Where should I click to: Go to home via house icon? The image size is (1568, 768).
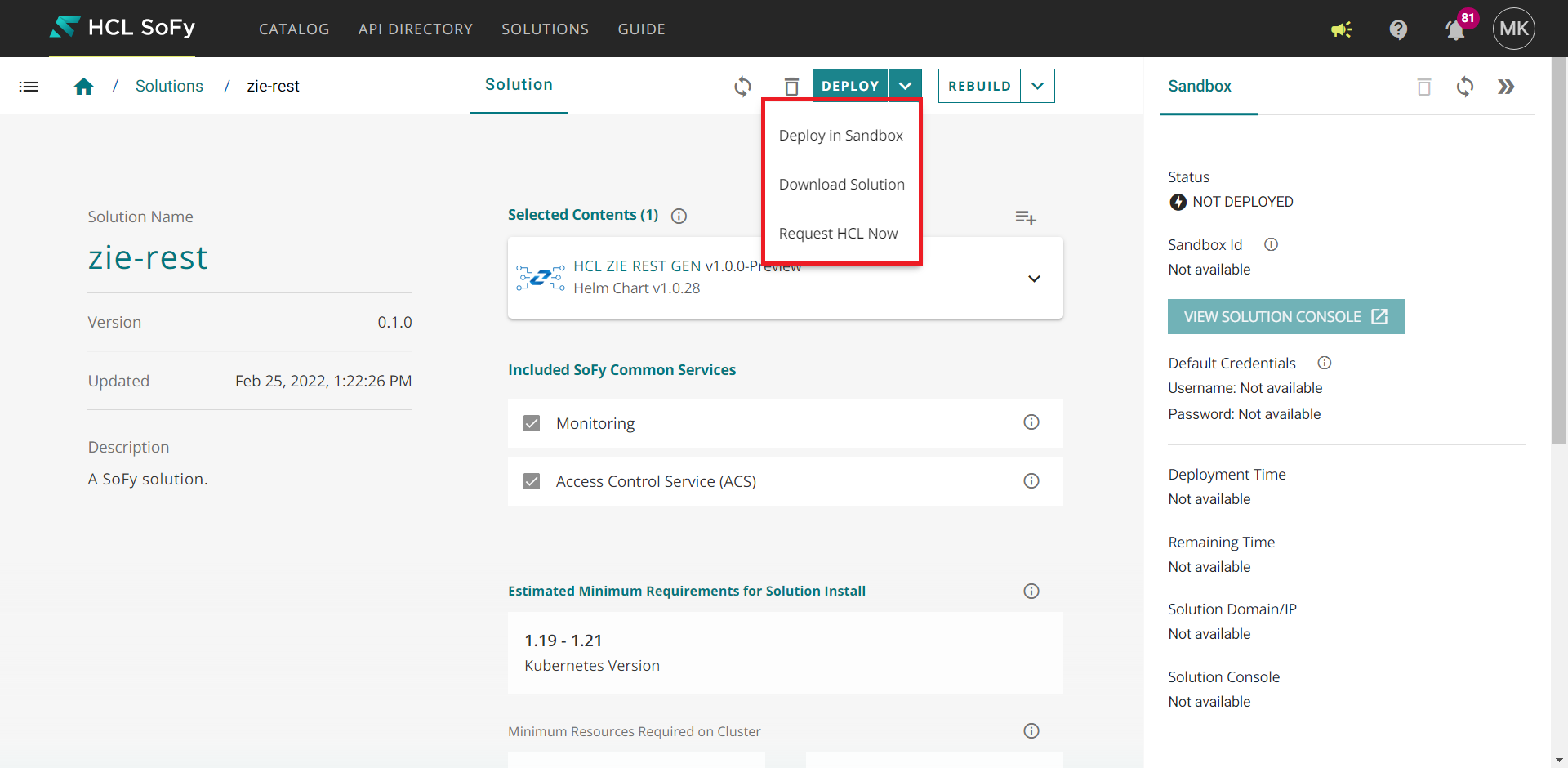[x=83, y=87]
